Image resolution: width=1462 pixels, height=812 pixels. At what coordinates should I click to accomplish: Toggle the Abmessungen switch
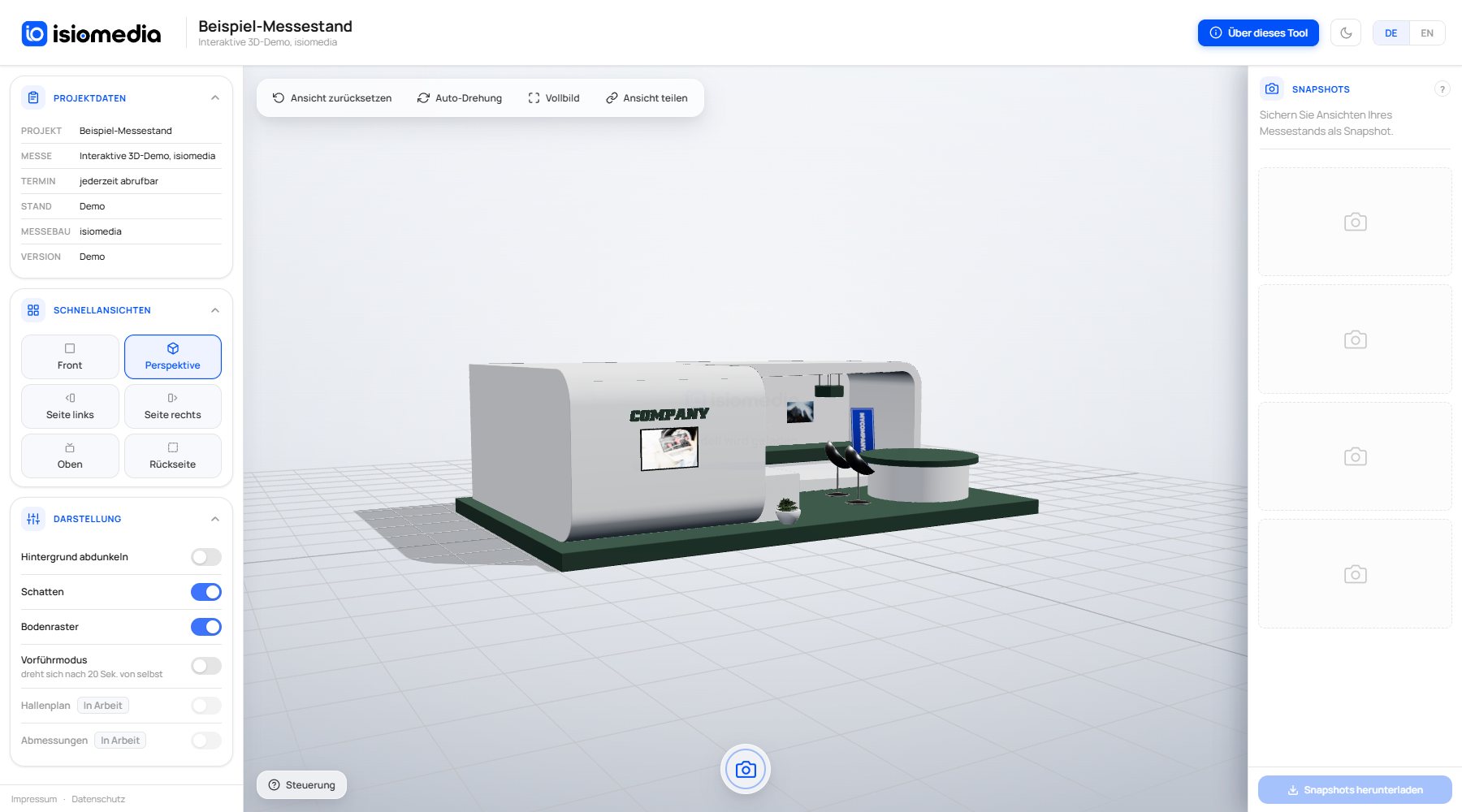point(206,741)
